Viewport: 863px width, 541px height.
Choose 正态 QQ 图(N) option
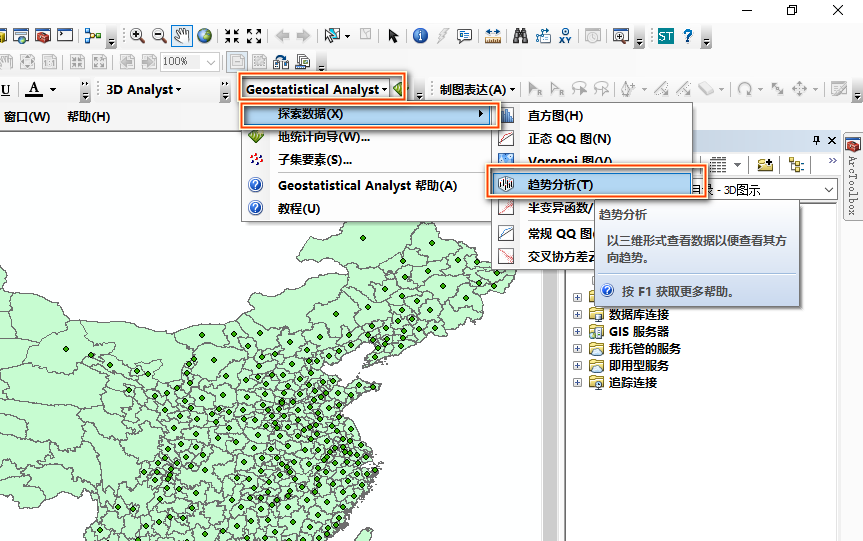coord(569,139)
